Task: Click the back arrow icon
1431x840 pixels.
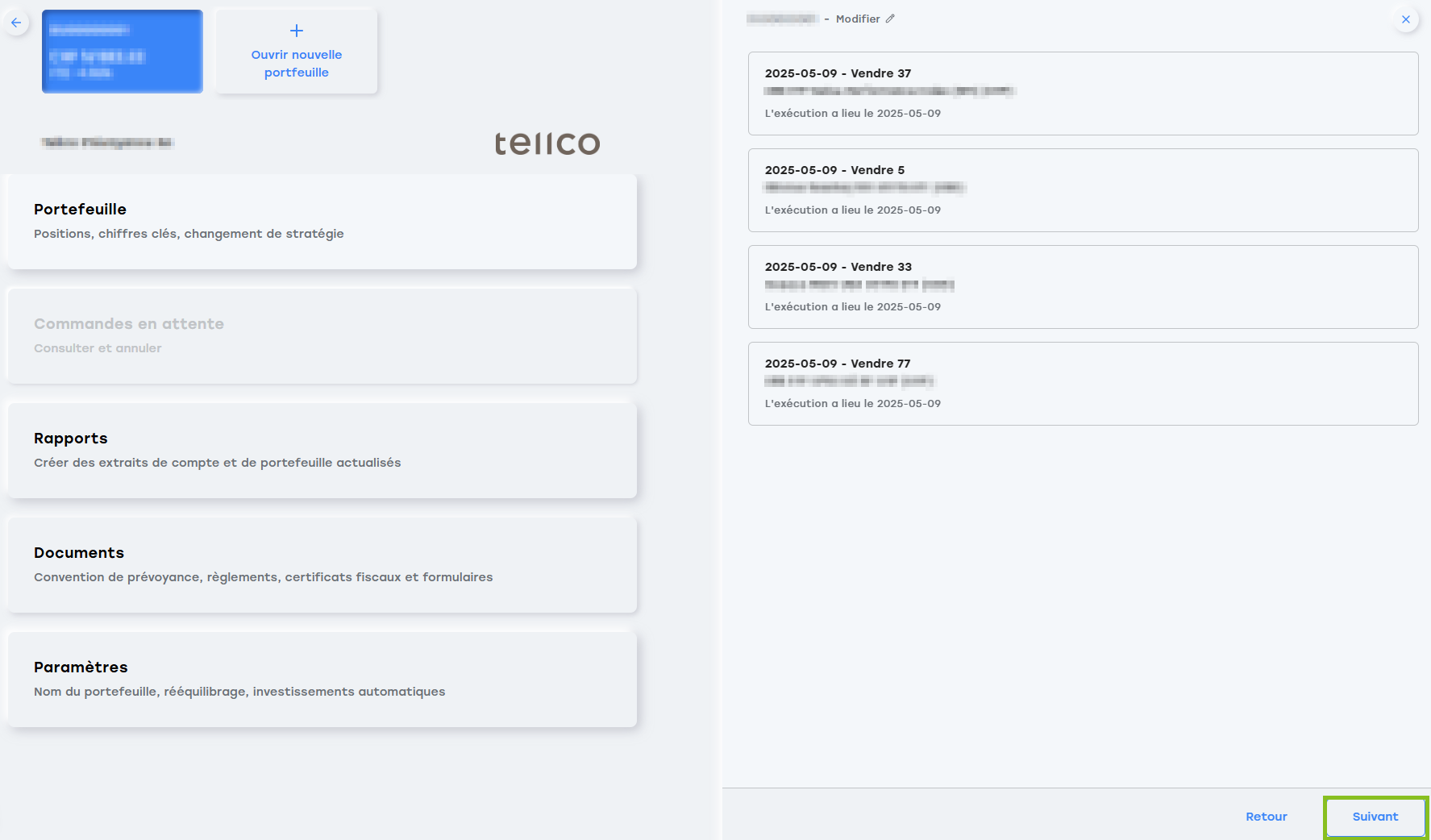Action: click(16, 23)
